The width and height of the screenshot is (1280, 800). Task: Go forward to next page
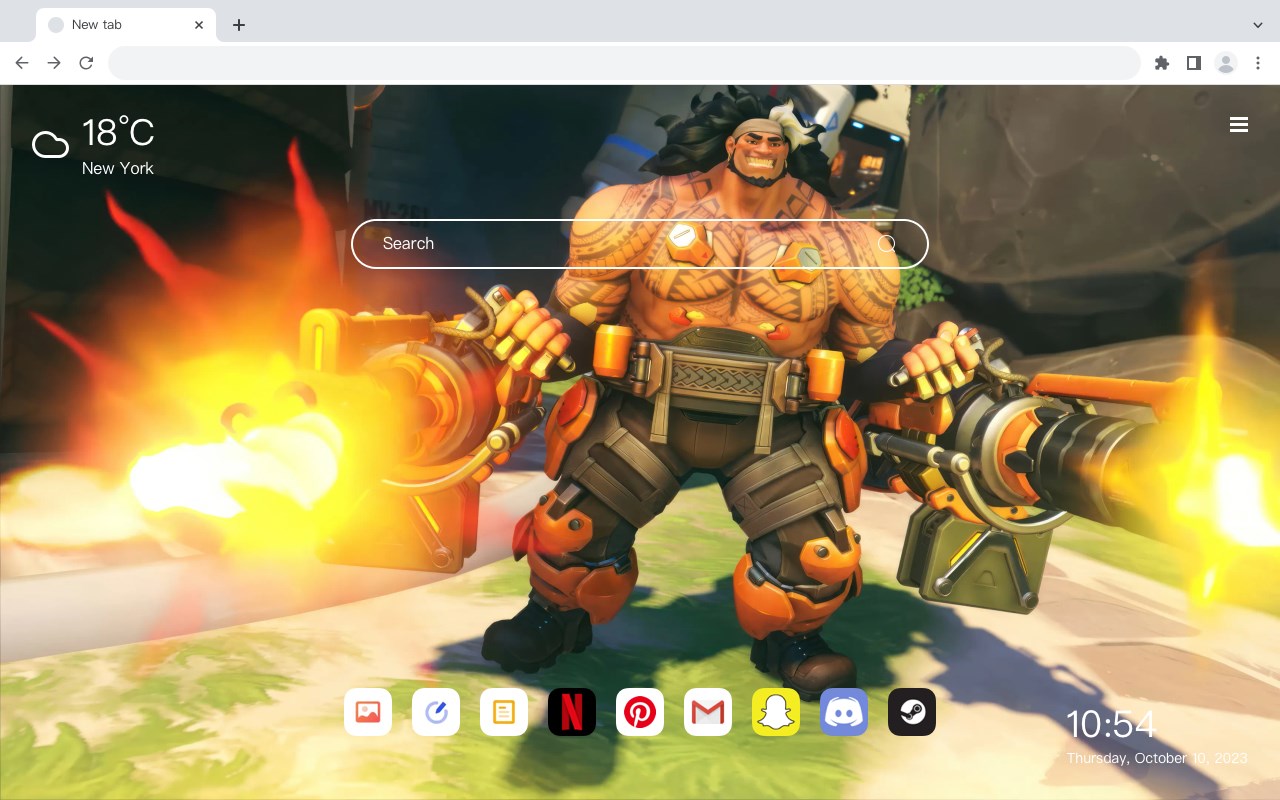54,63
